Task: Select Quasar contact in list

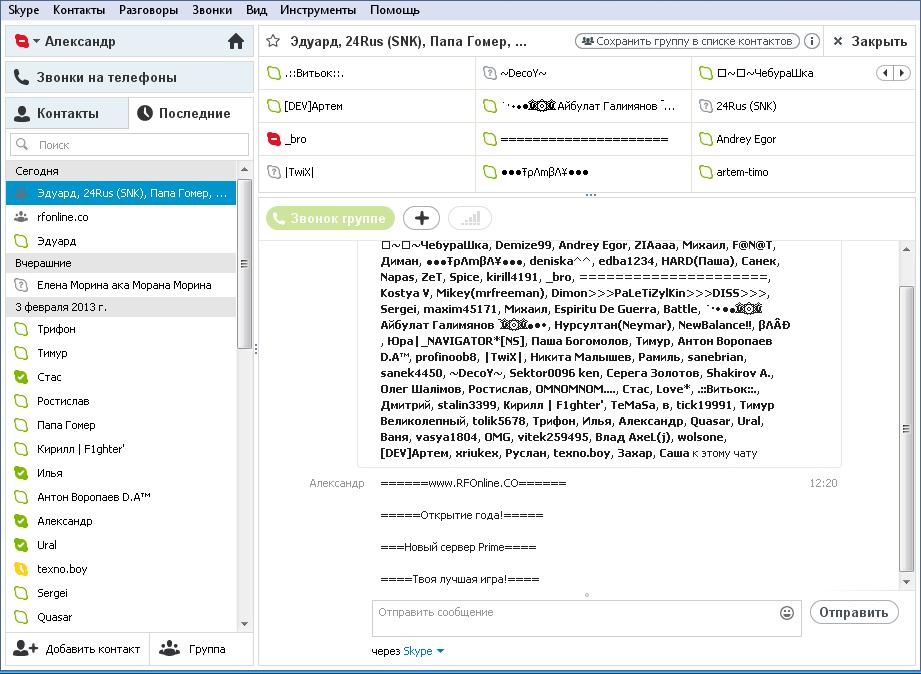Action: point(121,617)
